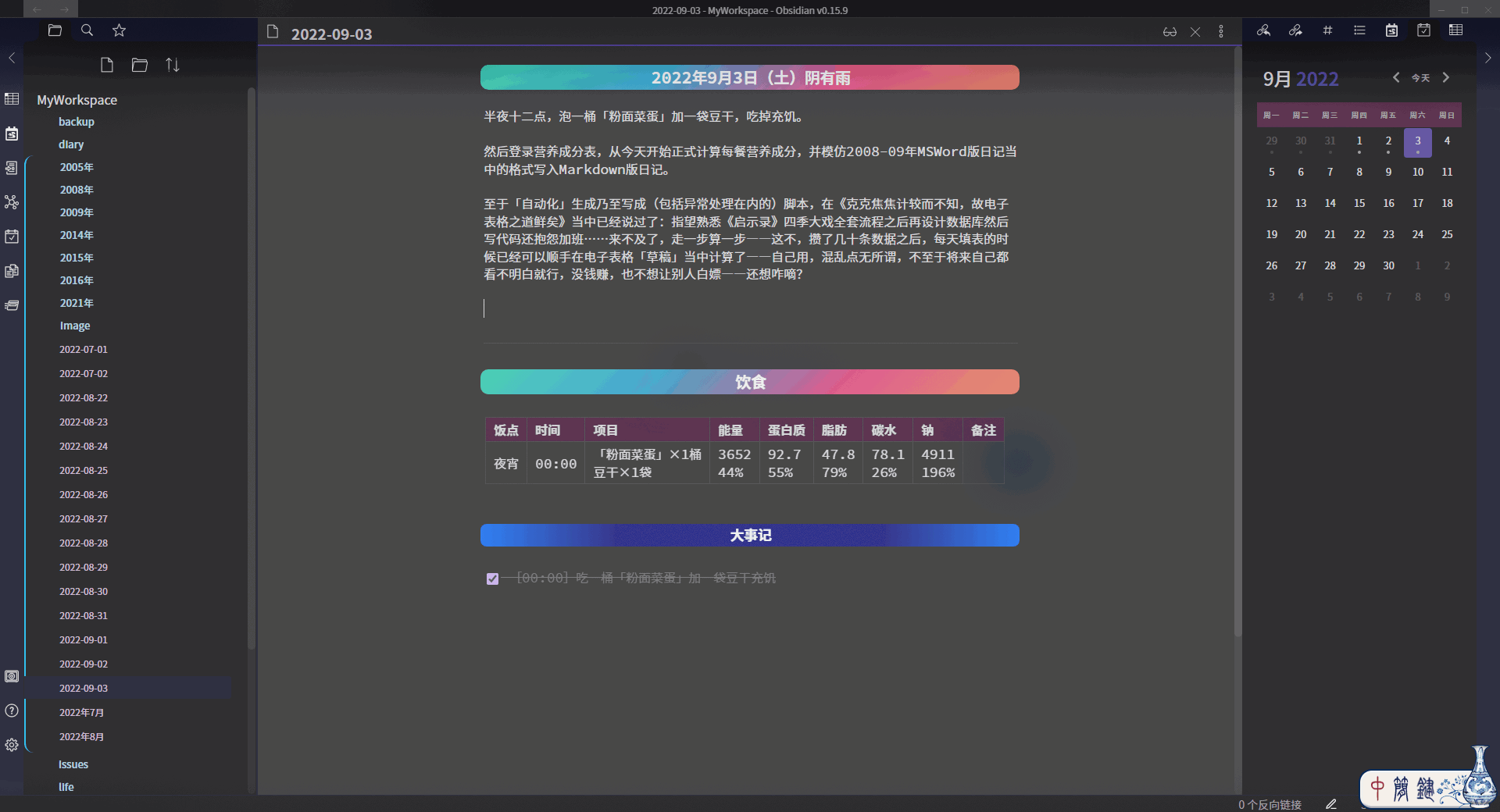The image size is (1500, 812).
Task: Go to previous month in calendar
Action: [x=1396, y=77]
